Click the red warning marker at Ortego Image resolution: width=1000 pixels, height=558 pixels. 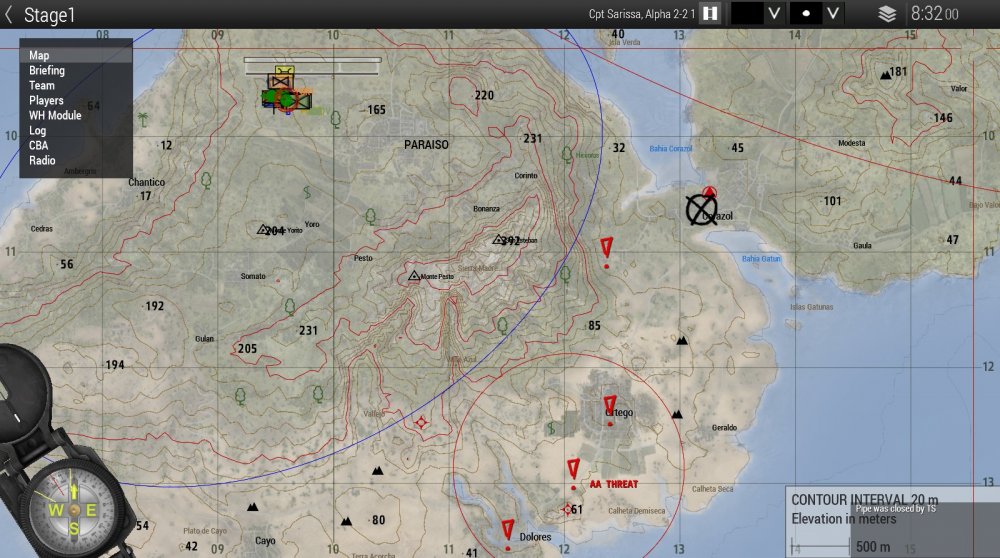point(610,406)
